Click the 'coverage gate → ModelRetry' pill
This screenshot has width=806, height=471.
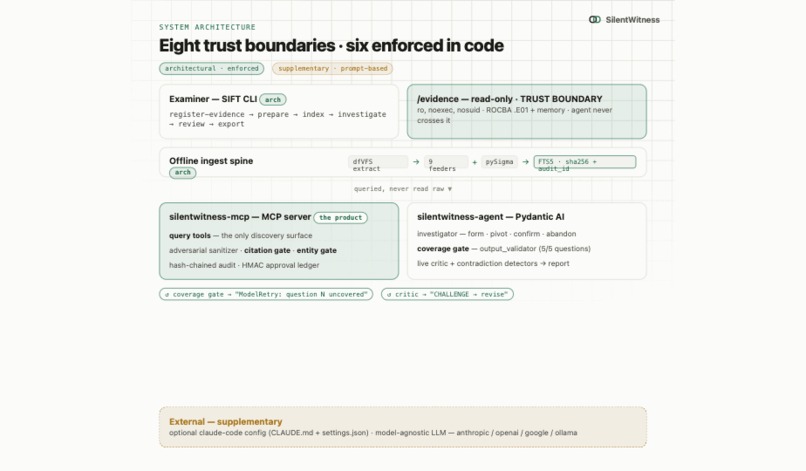[266, 294]
